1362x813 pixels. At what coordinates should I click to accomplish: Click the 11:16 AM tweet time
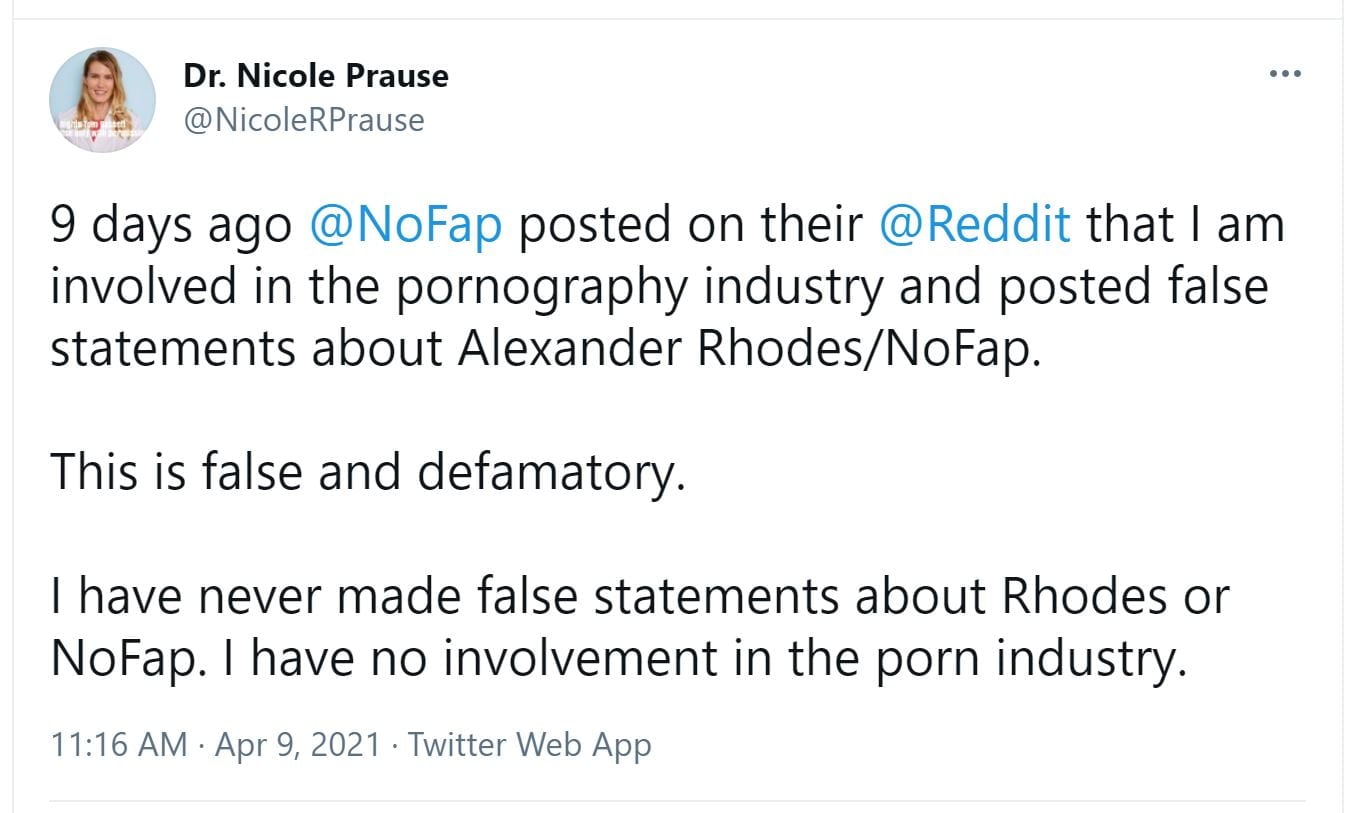coord(118,745)
